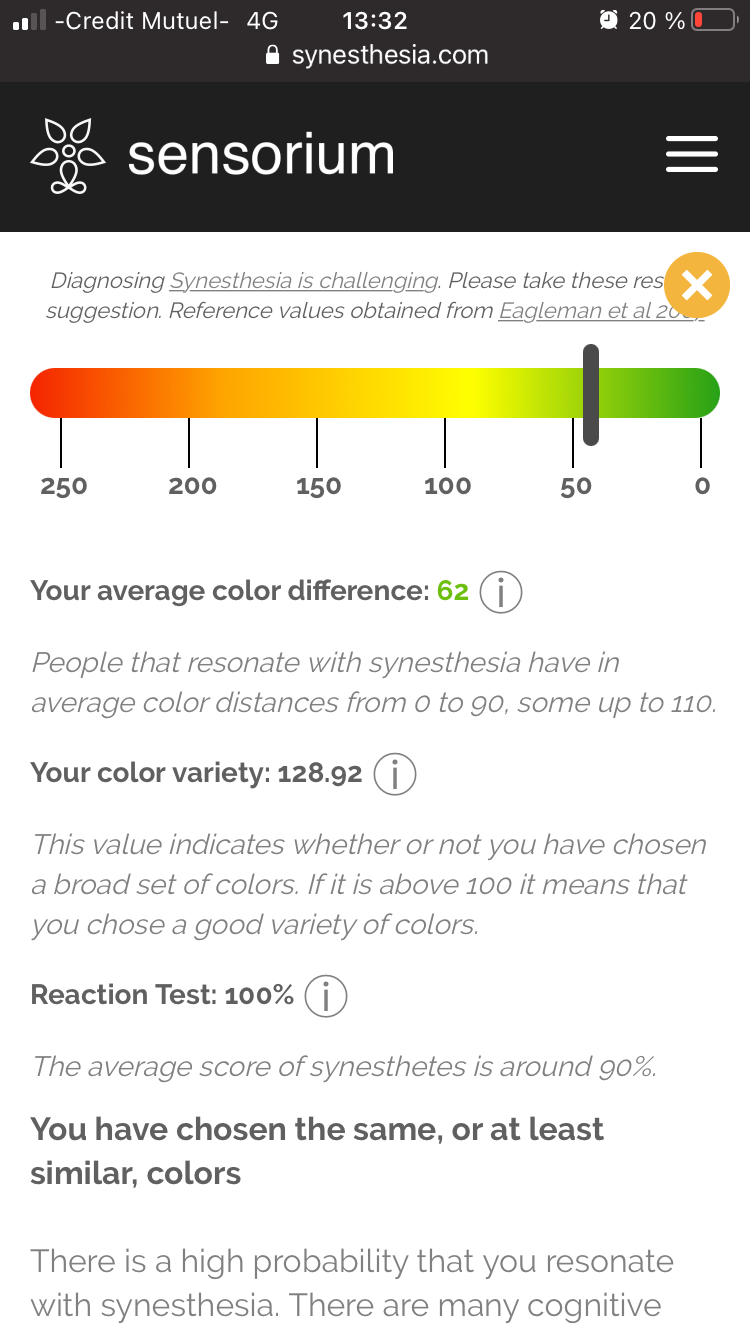
Task: Dismiss the notice with the orange X button
Action: coord(697,285)
